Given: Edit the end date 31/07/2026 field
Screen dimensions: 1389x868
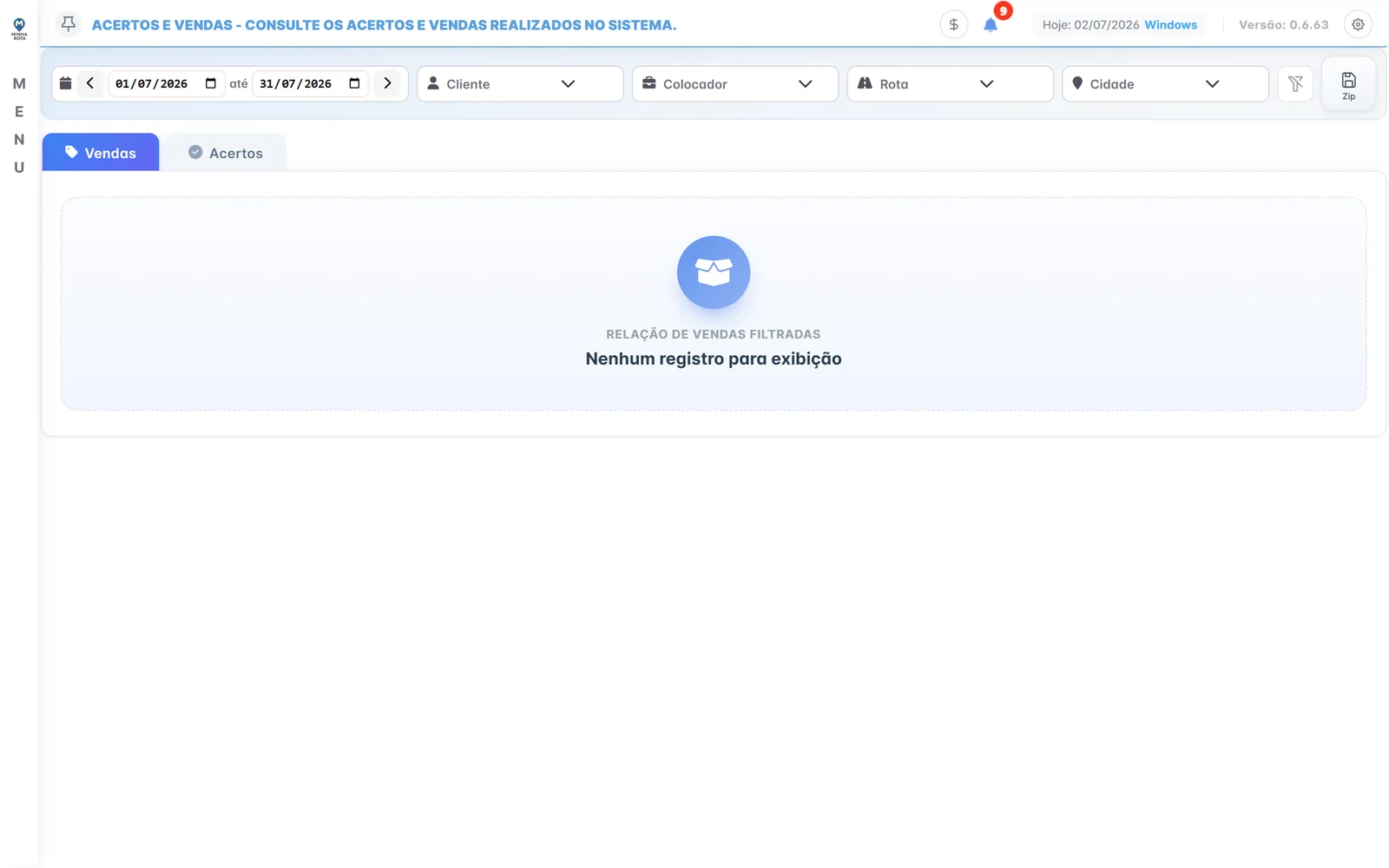Looking at the screenshot, I should [x=310, y=83].
